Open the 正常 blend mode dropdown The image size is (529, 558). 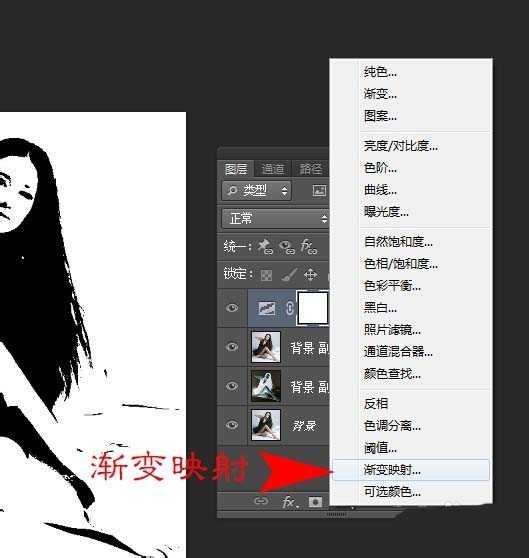click(x=275, y=218)
